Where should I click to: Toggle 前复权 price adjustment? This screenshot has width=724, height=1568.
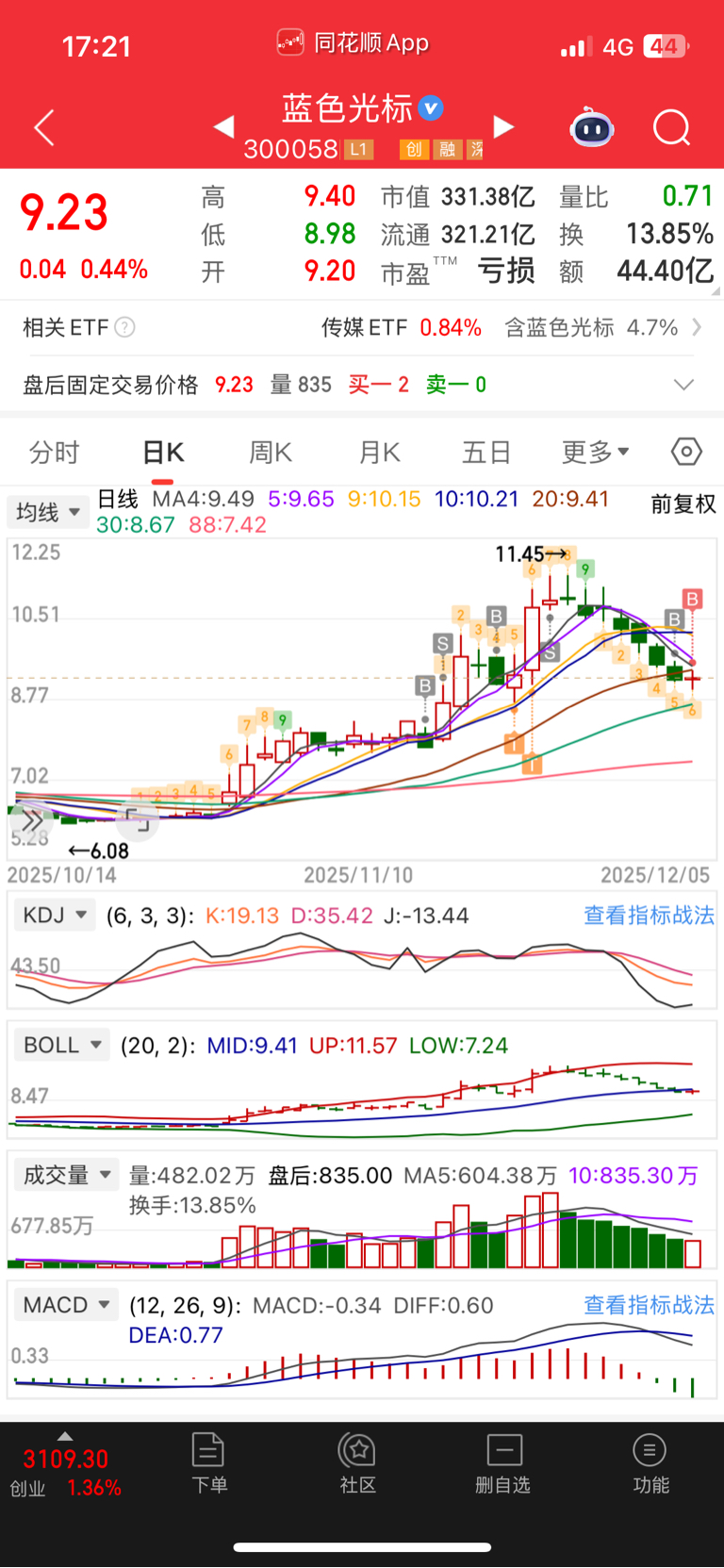683,504
